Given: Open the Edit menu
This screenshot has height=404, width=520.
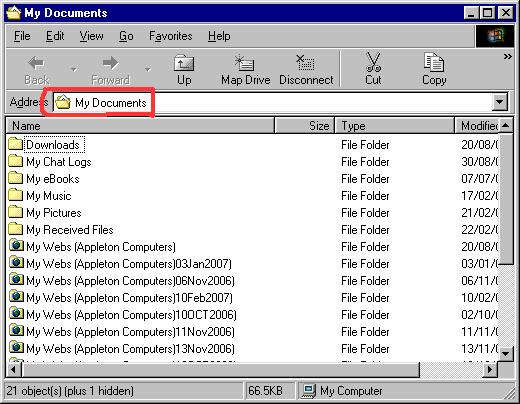Looking at the screenshot, I should (55, 36).
